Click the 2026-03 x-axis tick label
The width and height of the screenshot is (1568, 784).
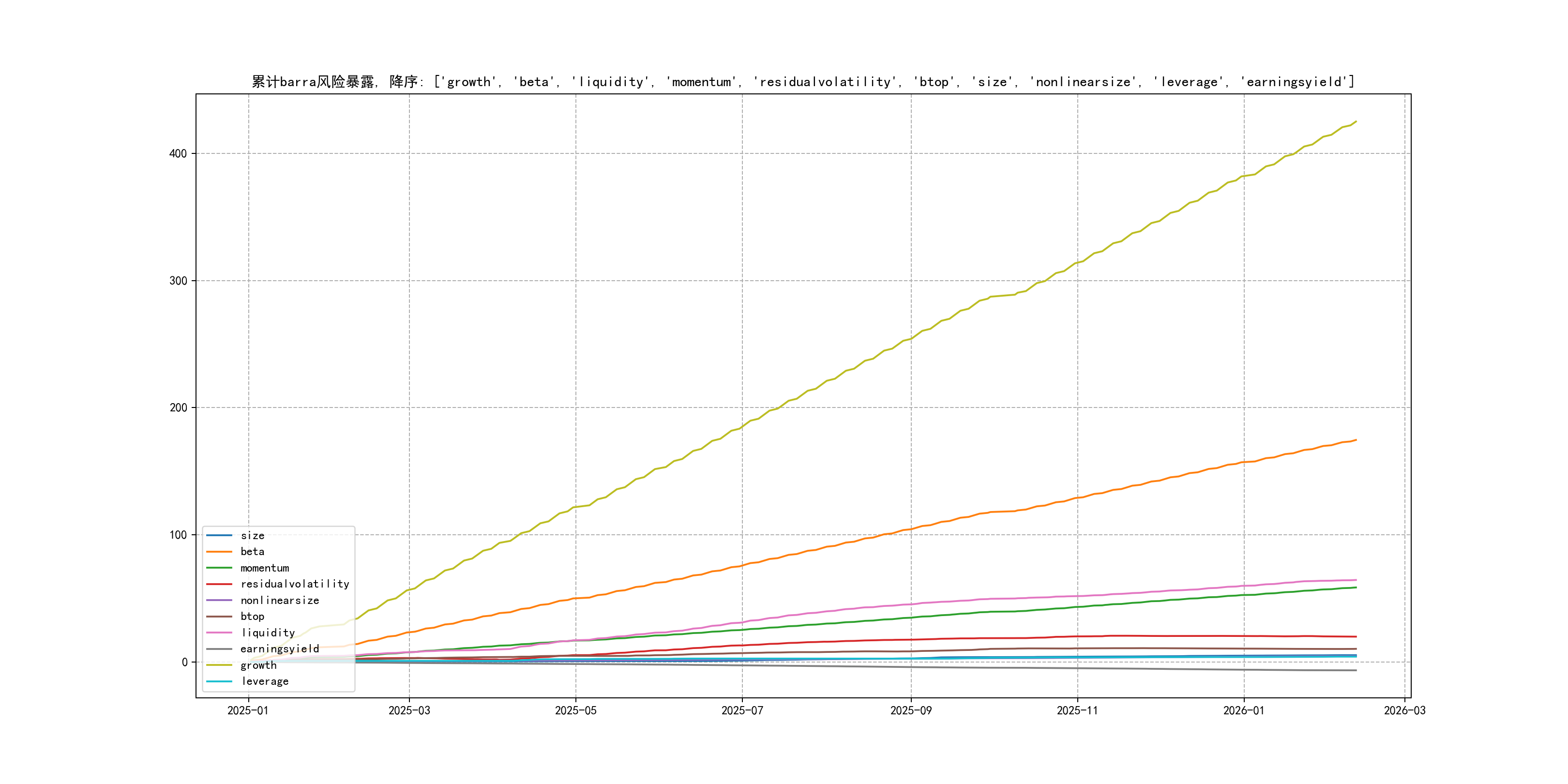point(1404,710)
